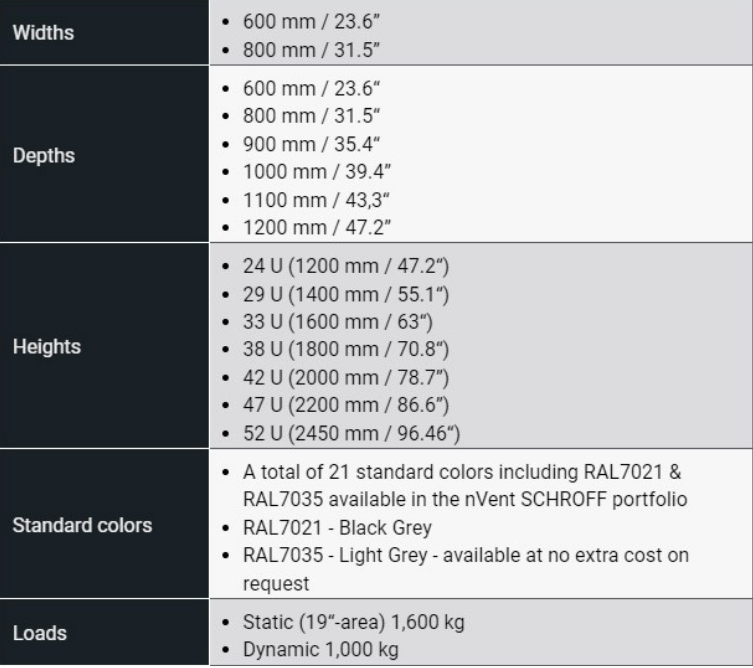Click the RAL7035 - Light Grey entry
Screen dimensions: 753x668
click(466, 554)
